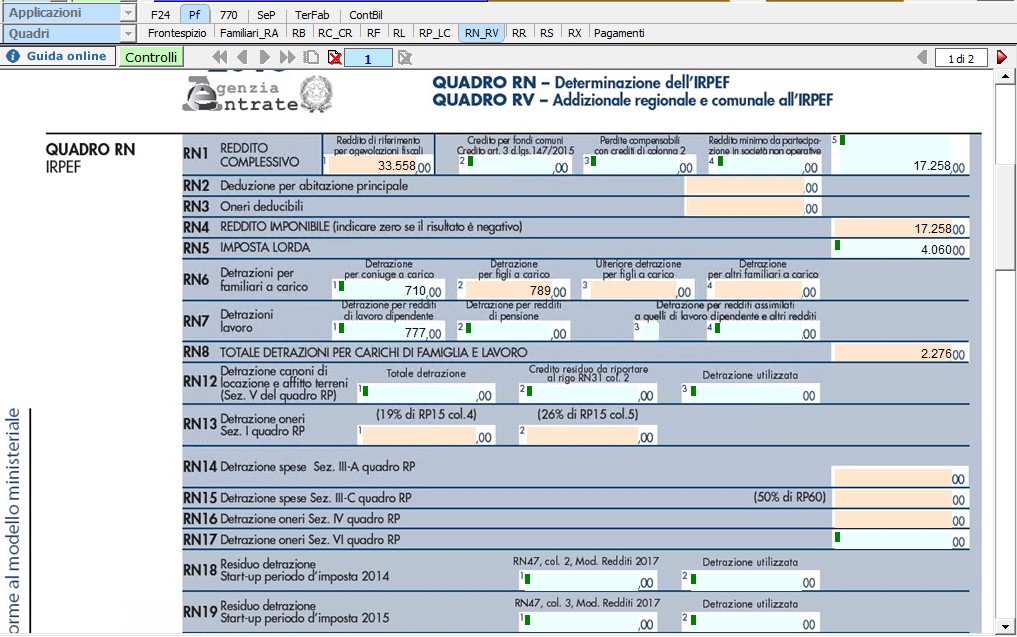The width and height of the screenshot is (1017, 637).
Task: Click RN6 detrazione per coniuge a carico field
Action: 388,289
